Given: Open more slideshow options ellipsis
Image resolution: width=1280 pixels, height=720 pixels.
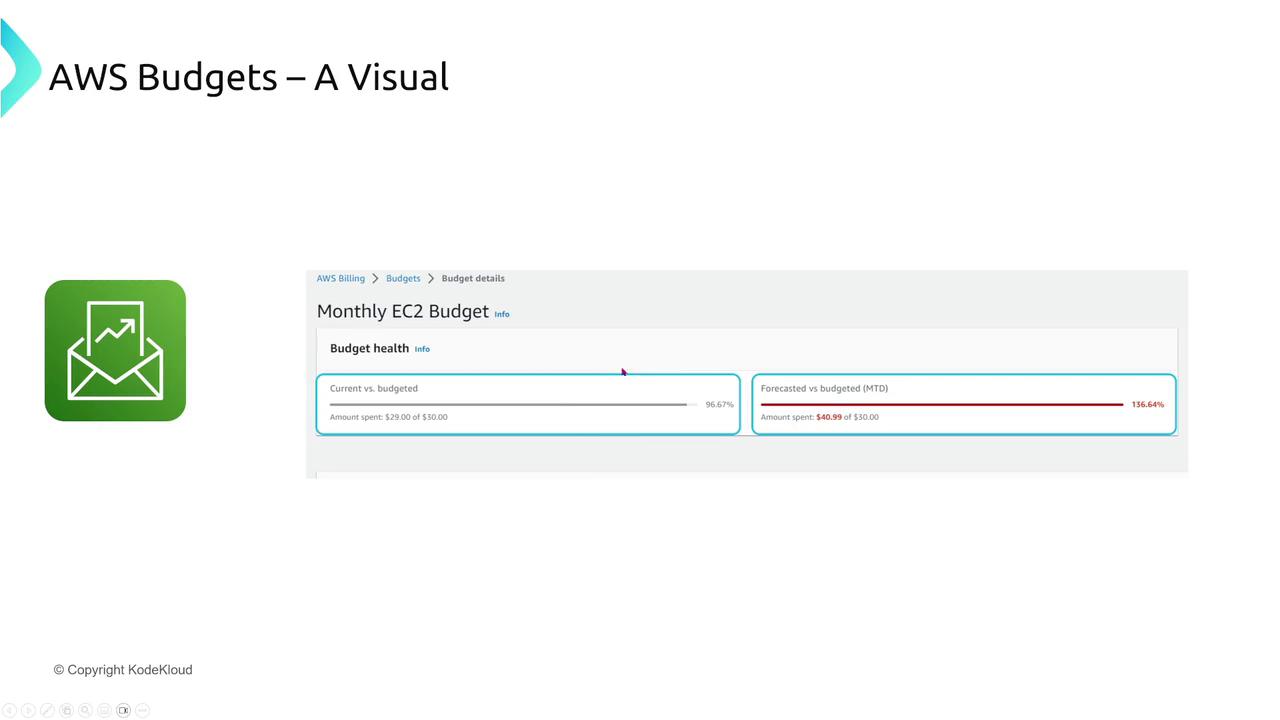Looking at the screenshot, I should (142, 710).
